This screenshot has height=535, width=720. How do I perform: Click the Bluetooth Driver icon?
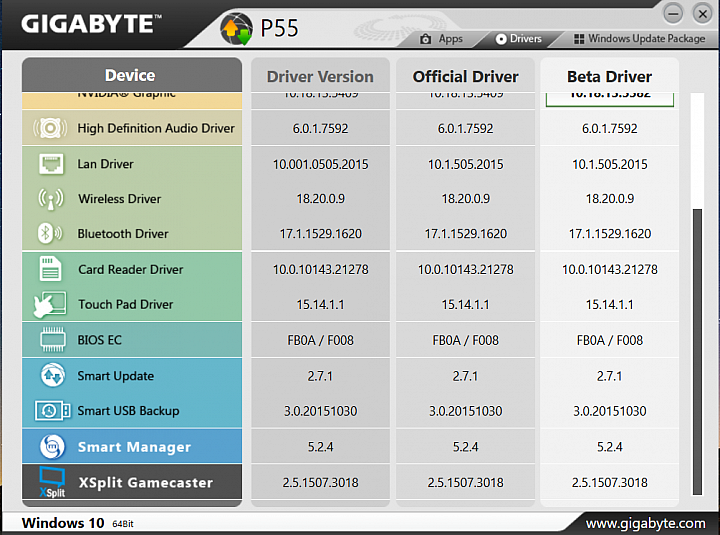point(50,233)
